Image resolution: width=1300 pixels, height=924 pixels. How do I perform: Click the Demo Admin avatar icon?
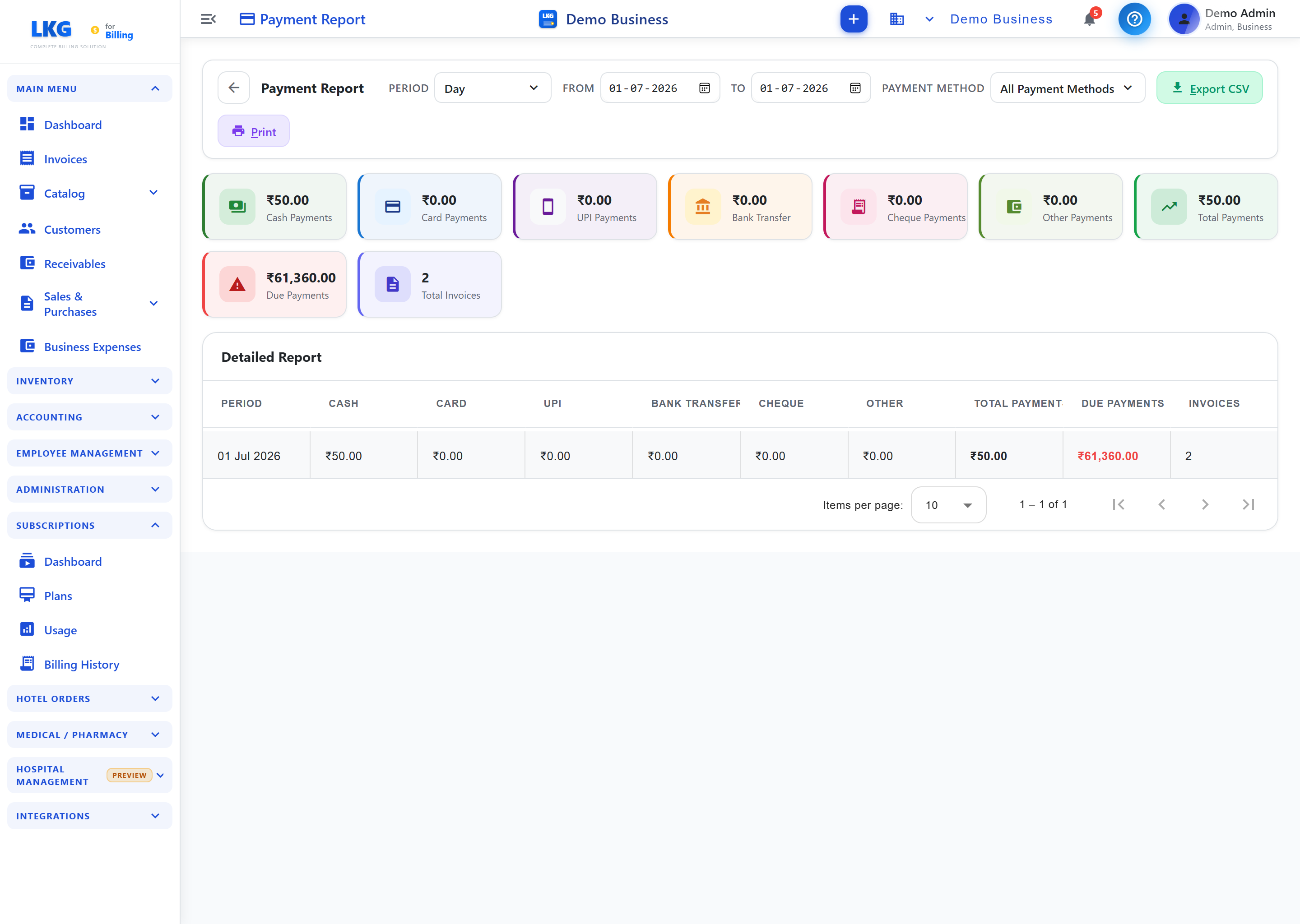[1184, 19]
